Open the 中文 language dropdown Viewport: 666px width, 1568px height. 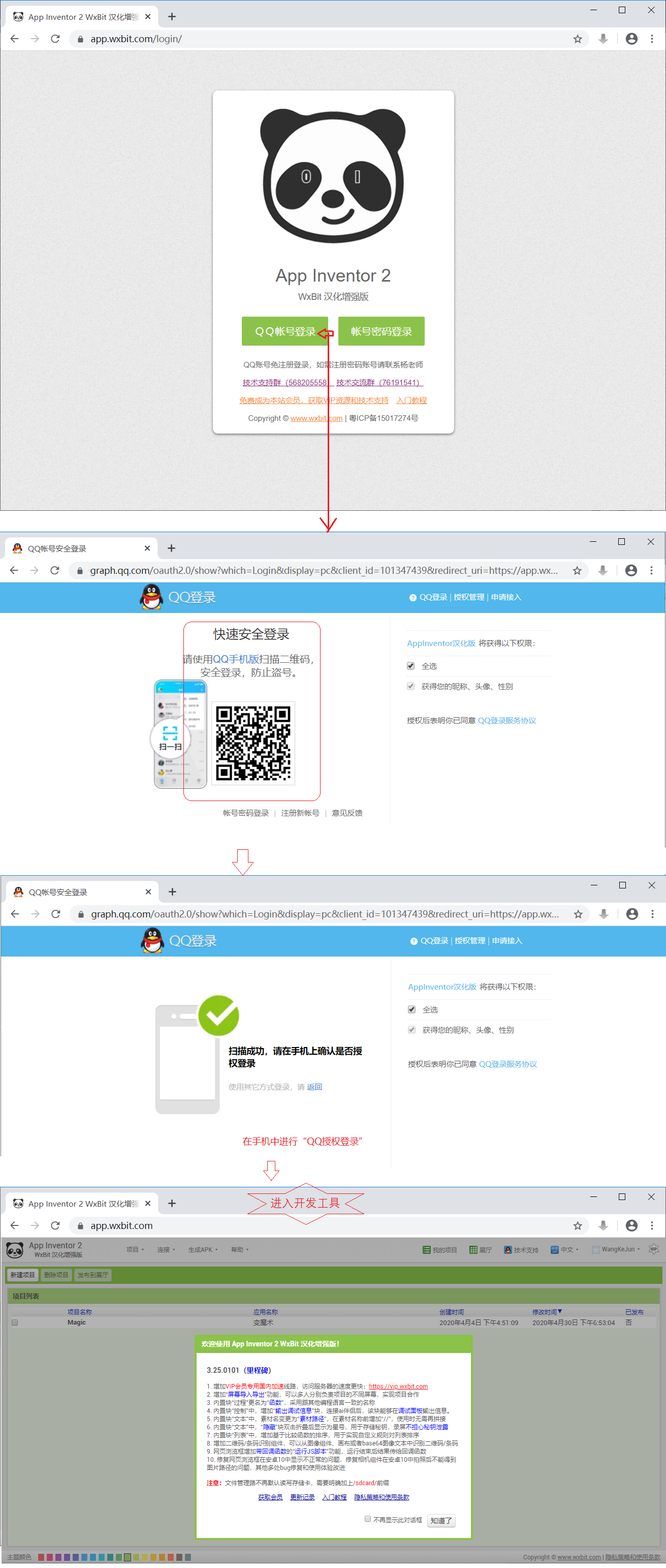(564, 1250)
